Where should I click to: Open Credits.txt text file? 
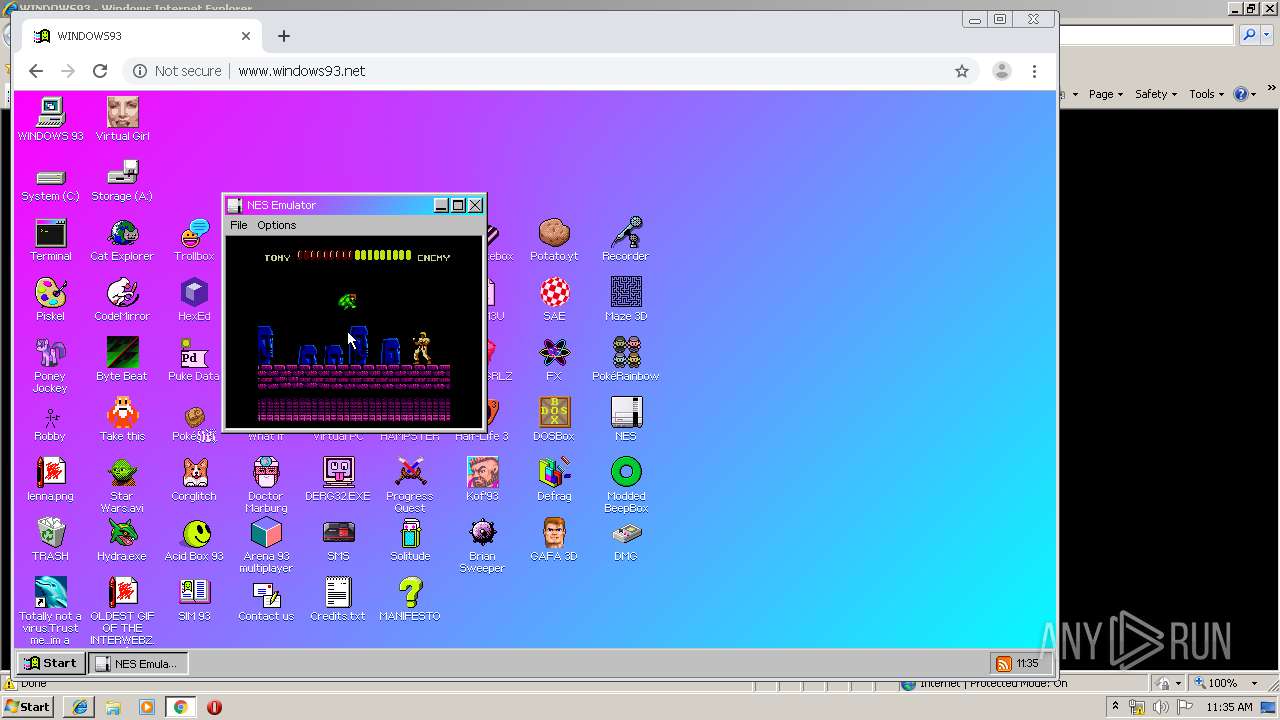point(338,599)
